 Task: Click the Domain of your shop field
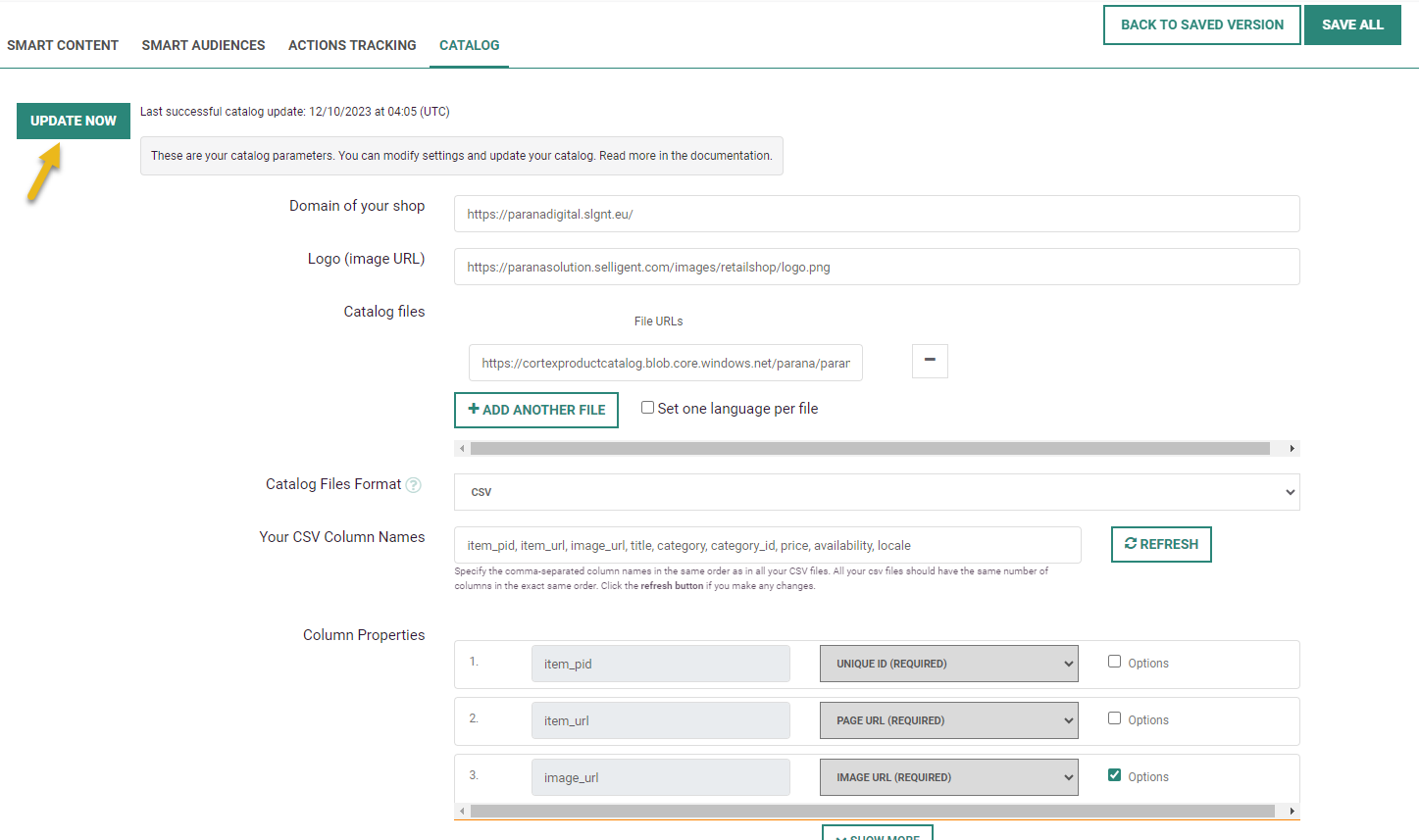pyautogui.click(x=876, y=214)
